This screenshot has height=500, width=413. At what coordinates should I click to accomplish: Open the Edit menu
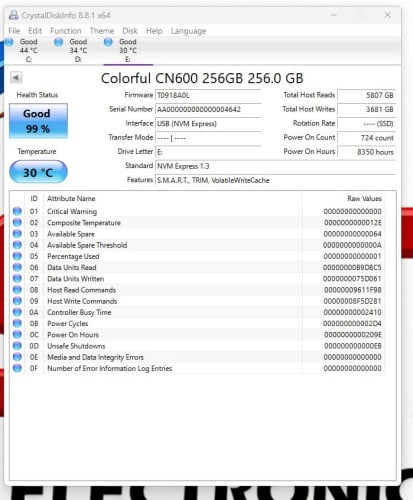tap(35, 31)
